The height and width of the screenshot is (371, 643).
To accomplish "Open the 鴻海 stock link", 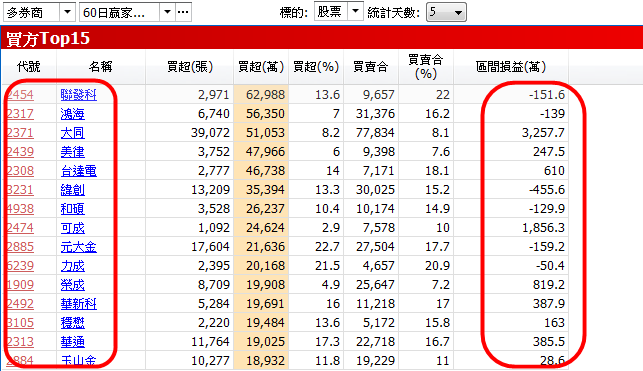I will click(73, 114).
